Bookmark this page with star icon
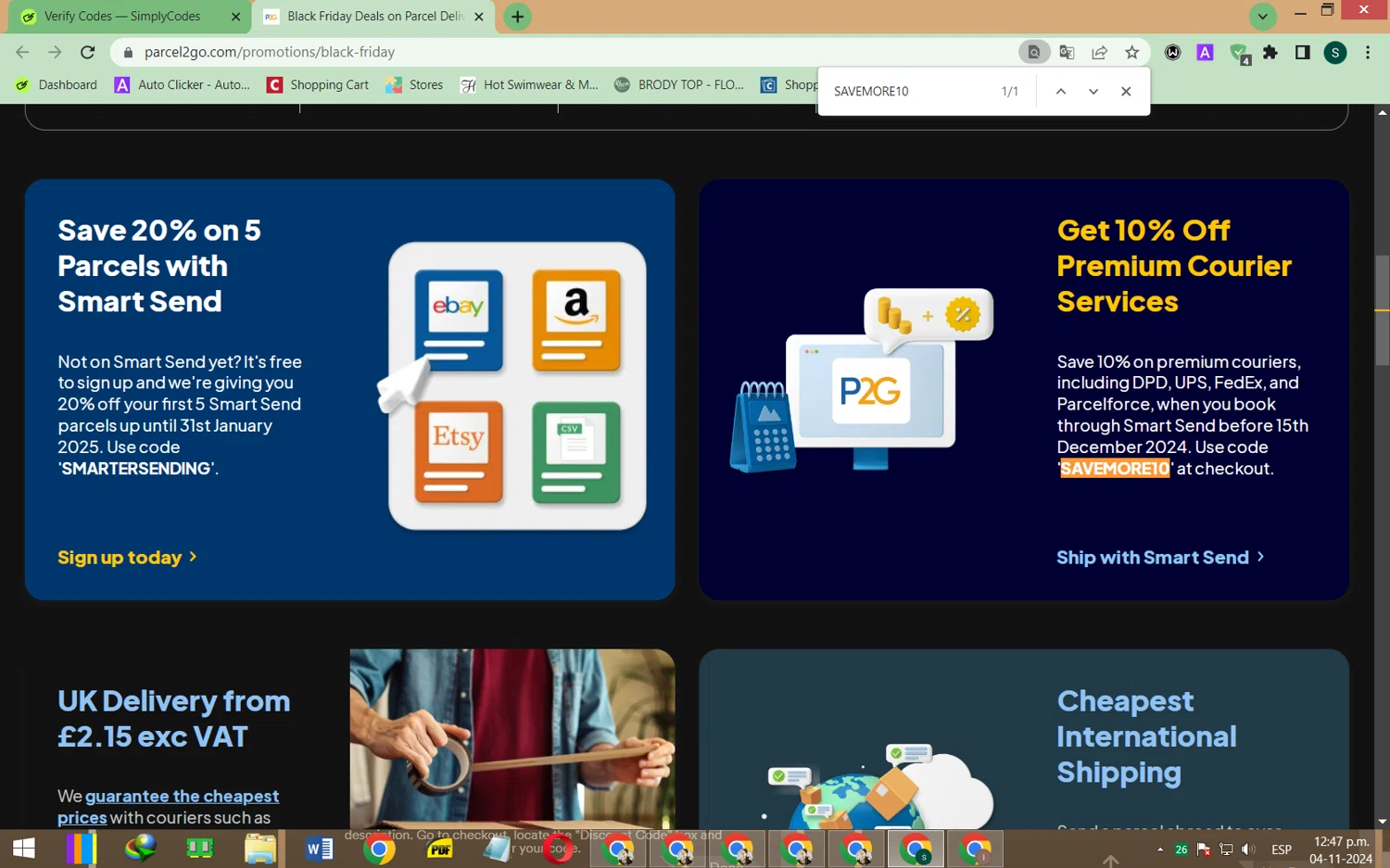 [1131, 53]
